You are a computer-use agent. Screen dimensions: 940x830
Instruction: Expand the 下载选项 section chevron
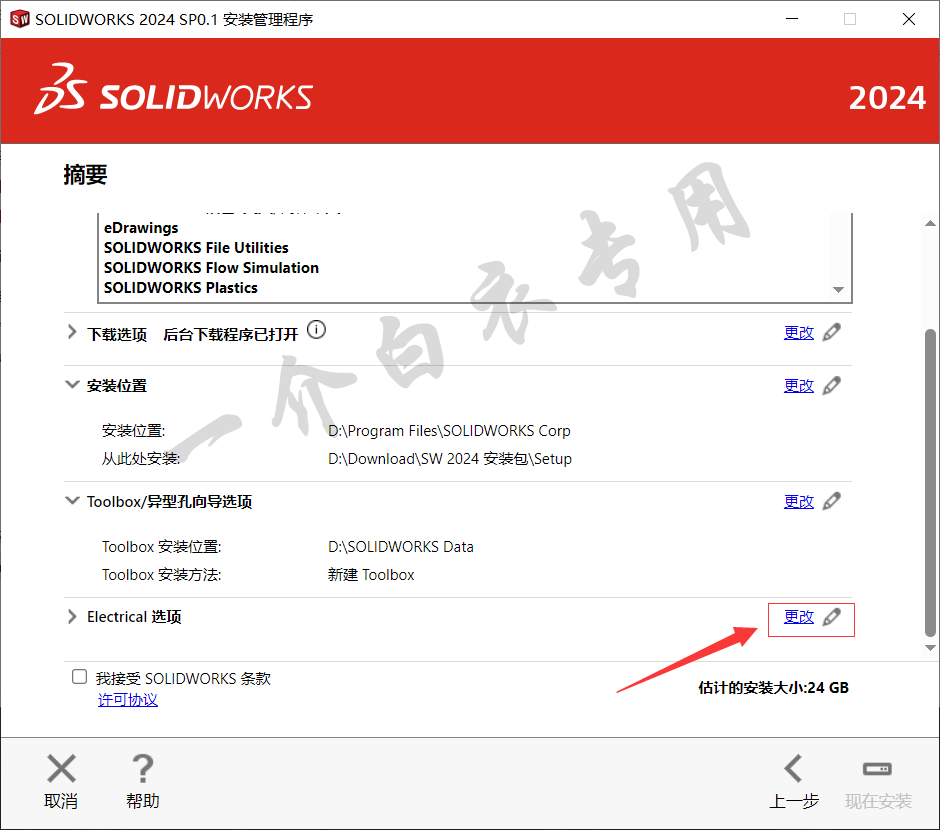(x=72, y=332)
